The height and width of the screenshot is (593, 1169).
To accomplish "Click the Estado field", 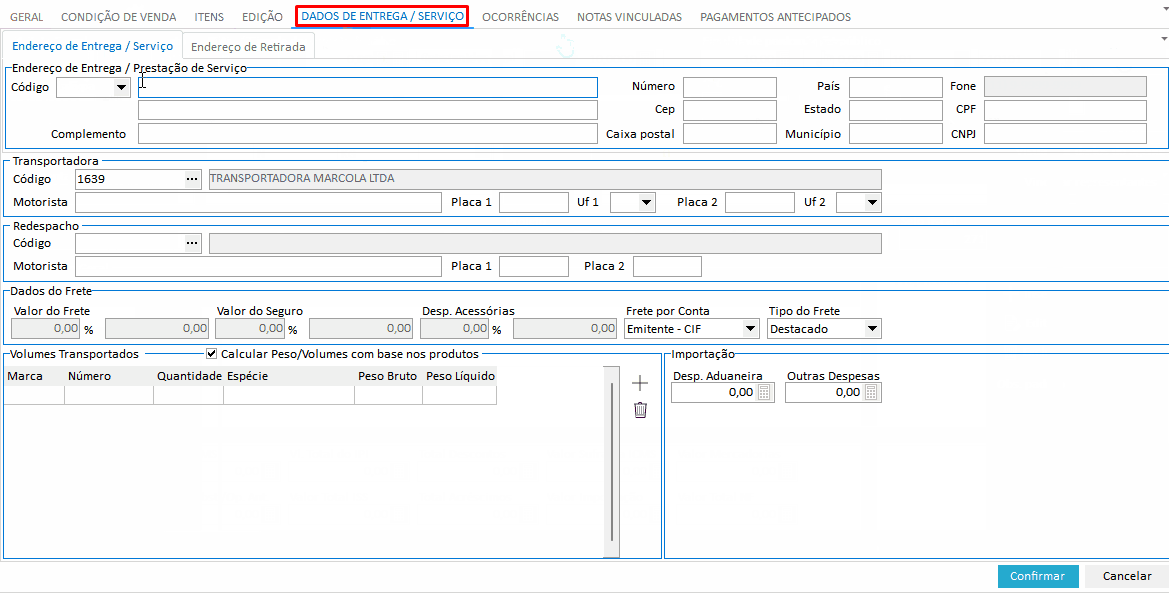I will click(895, 110).
